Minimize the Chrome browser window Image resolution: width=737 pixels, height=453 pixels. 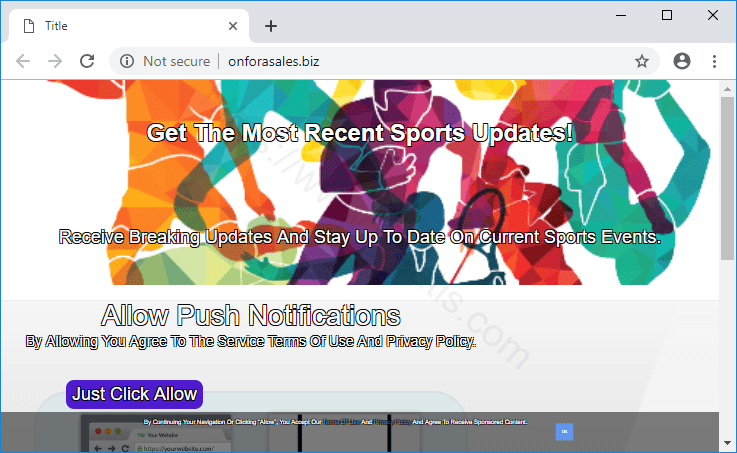(x=621, y=15)
